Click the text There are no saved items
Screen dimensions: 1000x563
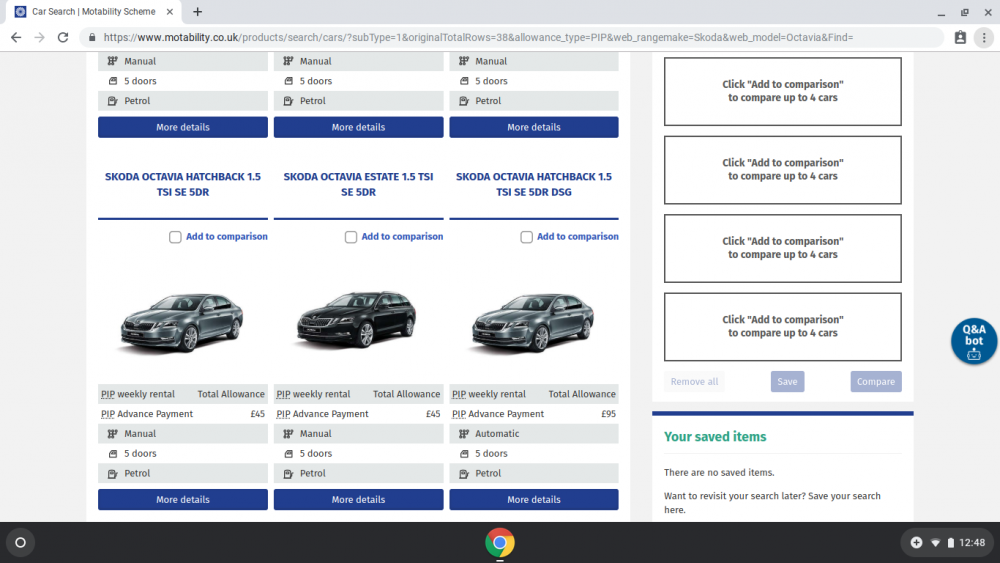[x=719, y=472]
